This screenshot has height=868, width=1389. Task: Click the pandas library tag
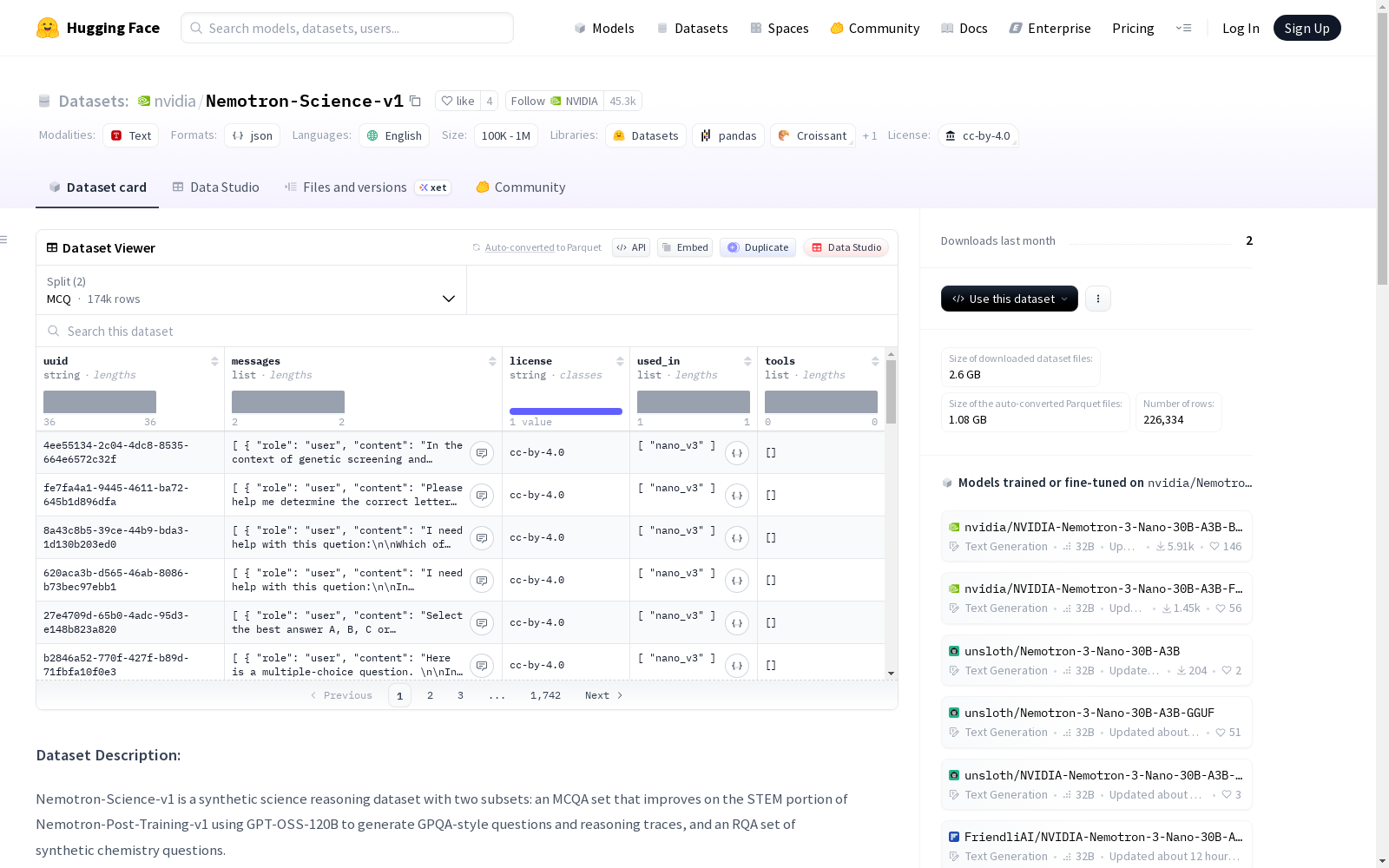(x=728, y=135)
